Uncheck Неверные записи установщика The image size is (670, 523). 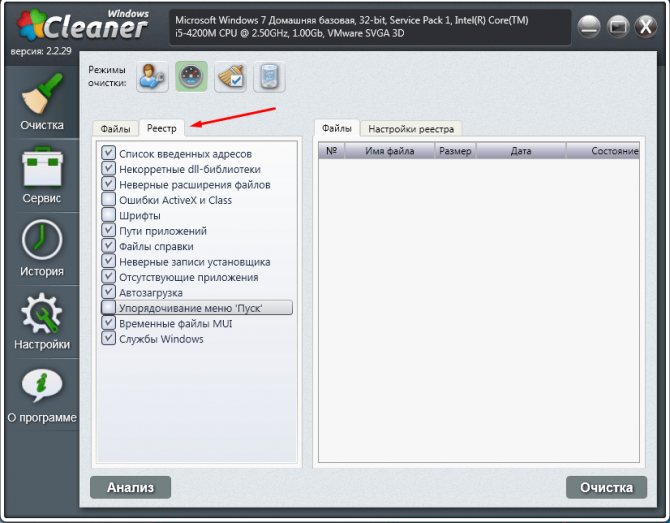coord(109,261)
